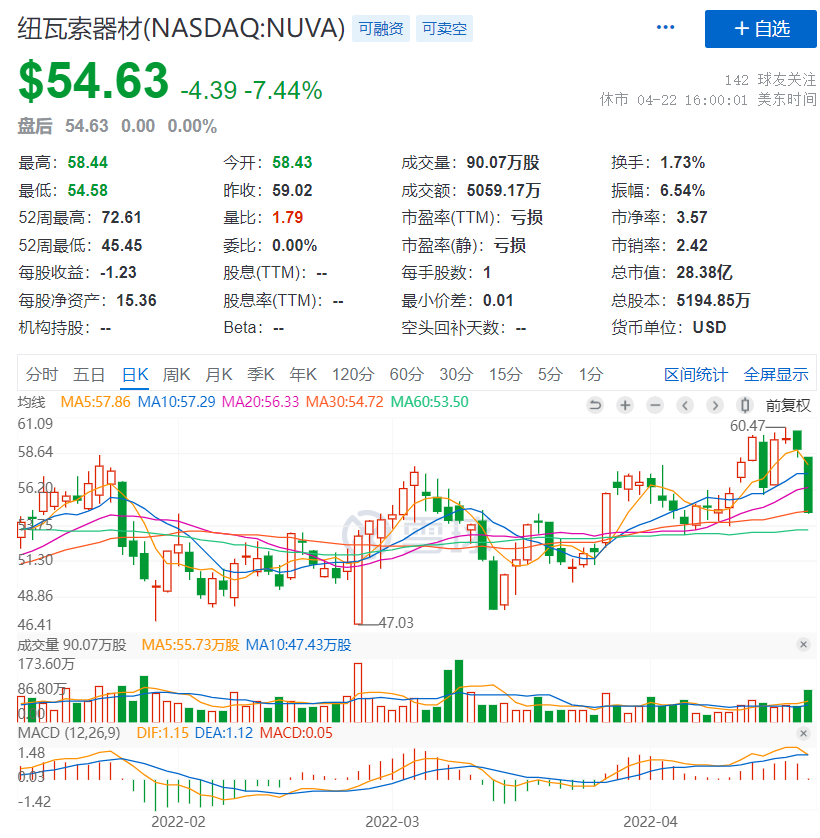Screen dimensions: 820x838
Task: Click the MACD (12,26,9) label
Action: [69, 733]
